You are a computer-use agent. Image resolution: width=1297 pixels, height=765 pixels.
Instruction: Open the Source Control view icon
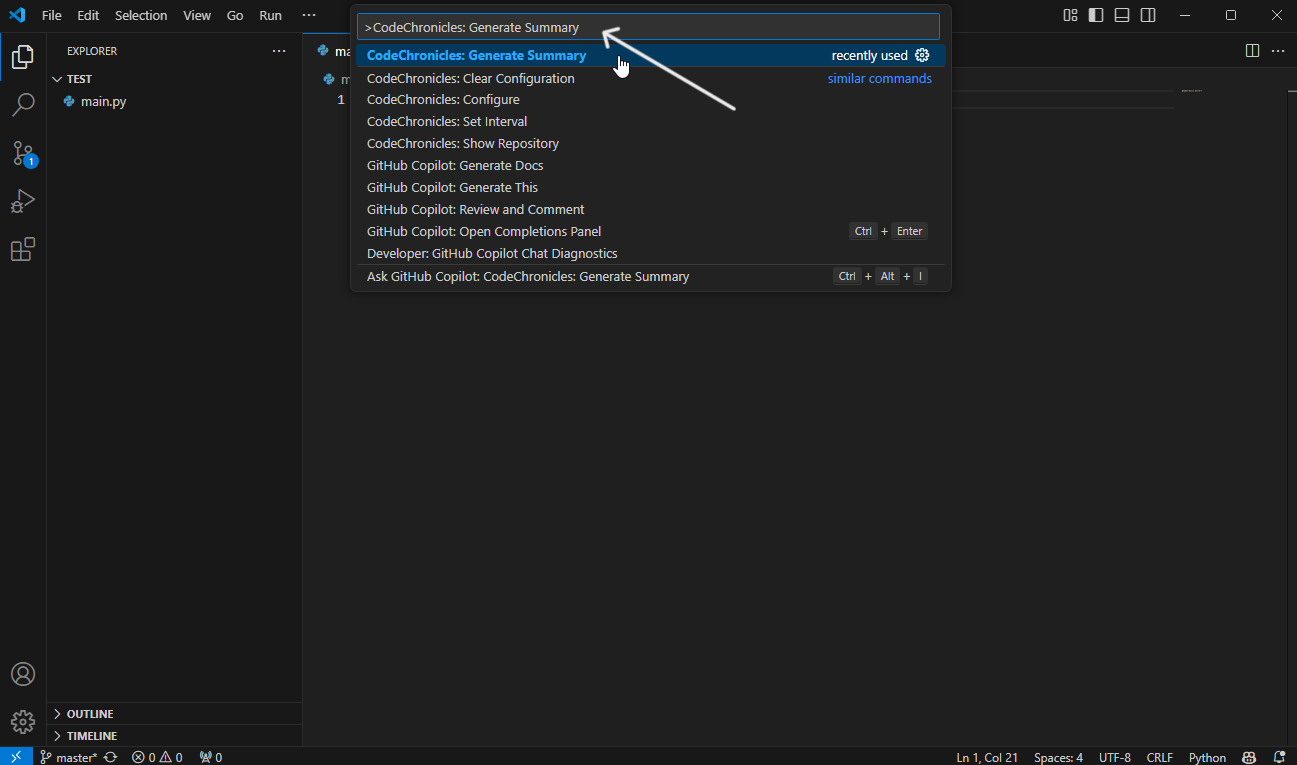tap(23, 153)
